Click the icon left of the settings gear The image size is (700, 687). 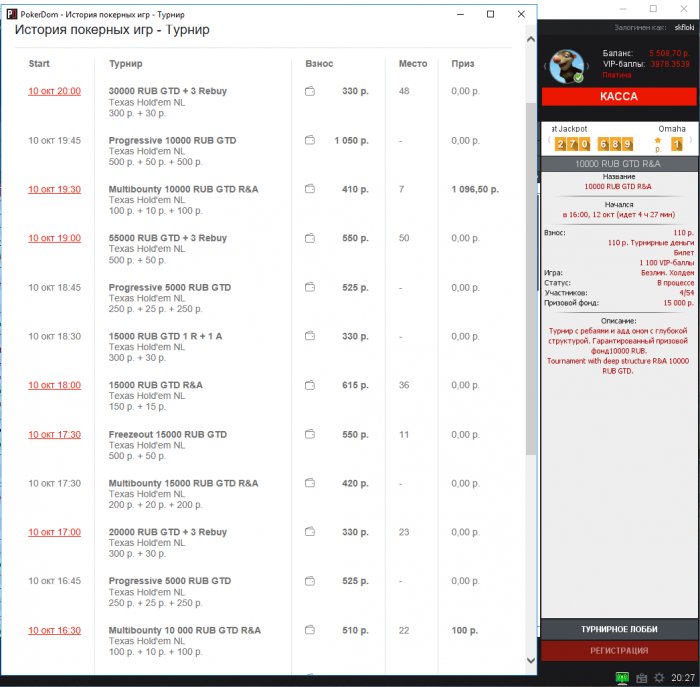(x=641, y=678)
